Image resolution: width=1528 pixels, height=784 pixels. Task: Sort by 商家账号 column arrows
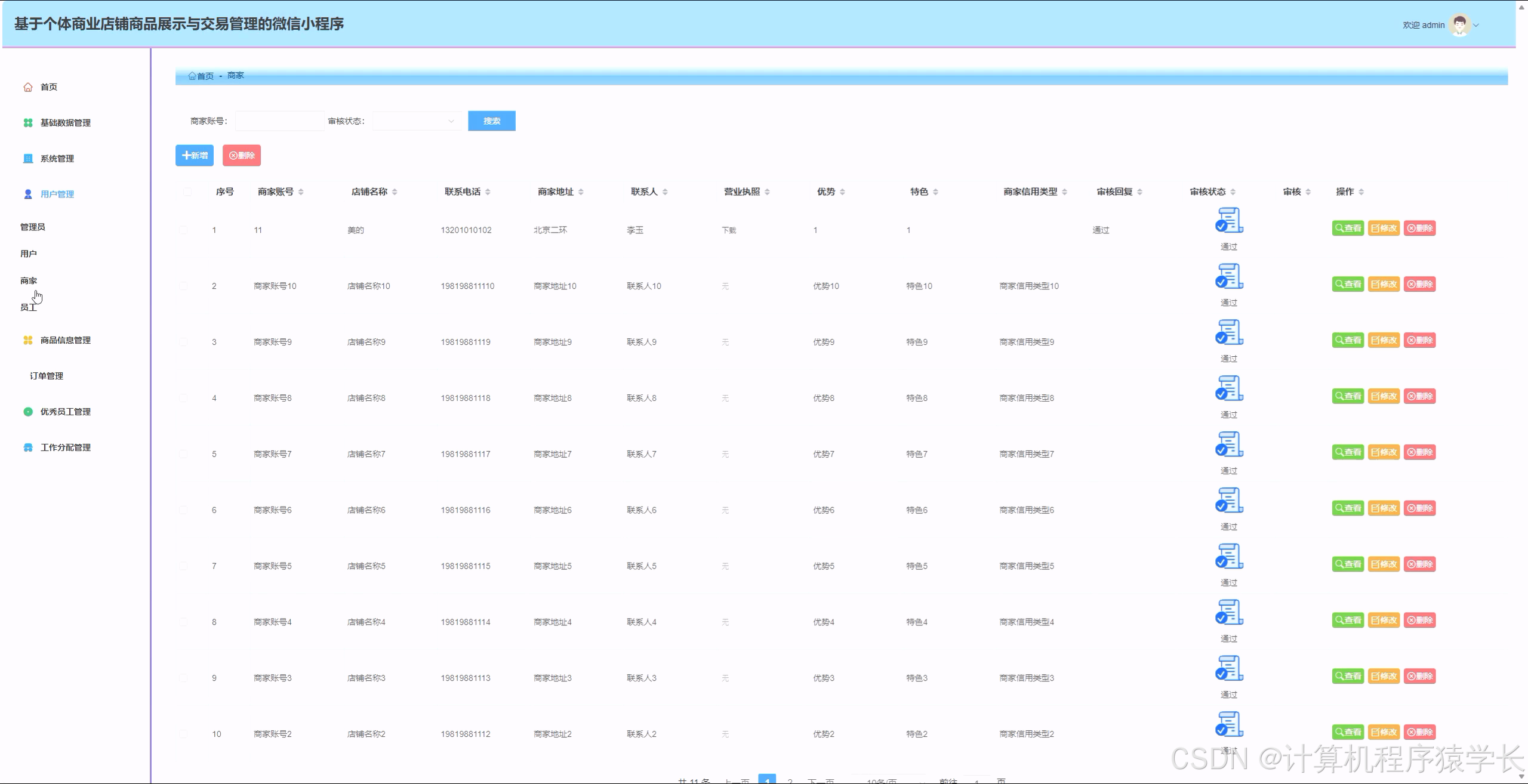point(301,192)
